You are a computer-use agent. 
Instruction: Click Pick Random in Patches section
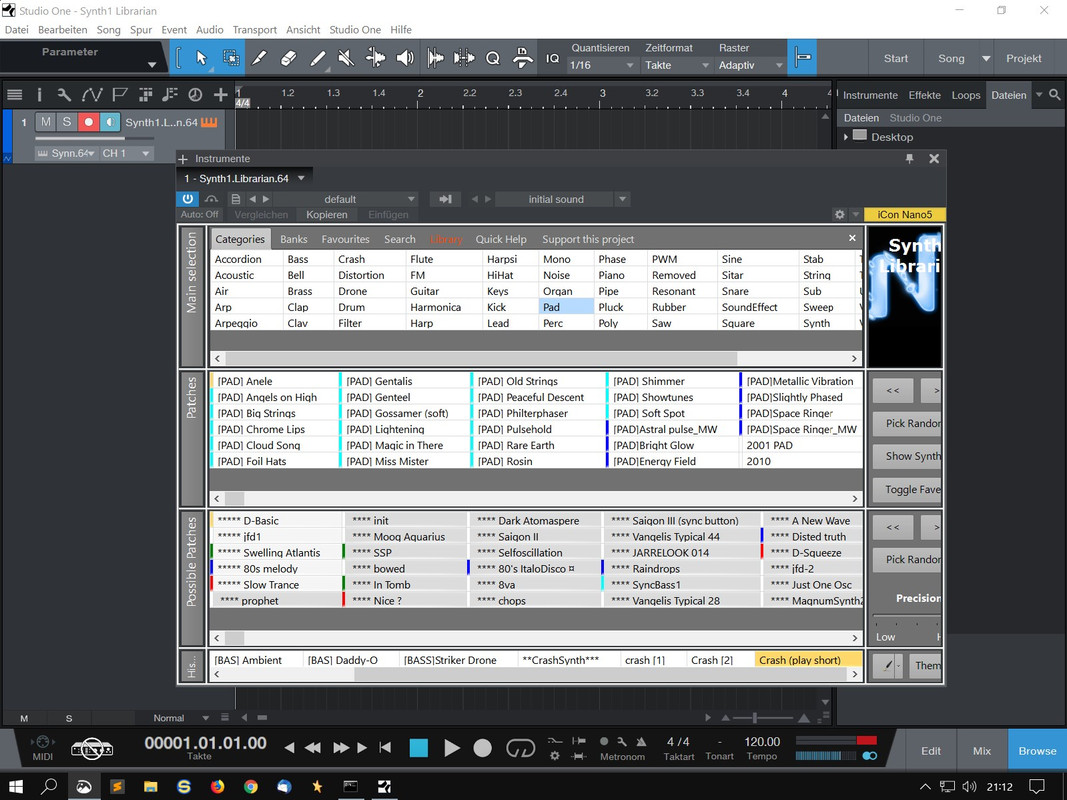[907, 423]
